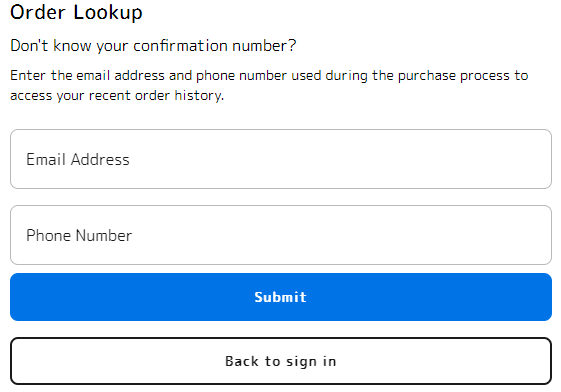The image size is (561, 392).
Task: Click the Order Lookup heading
Action: 76,12
